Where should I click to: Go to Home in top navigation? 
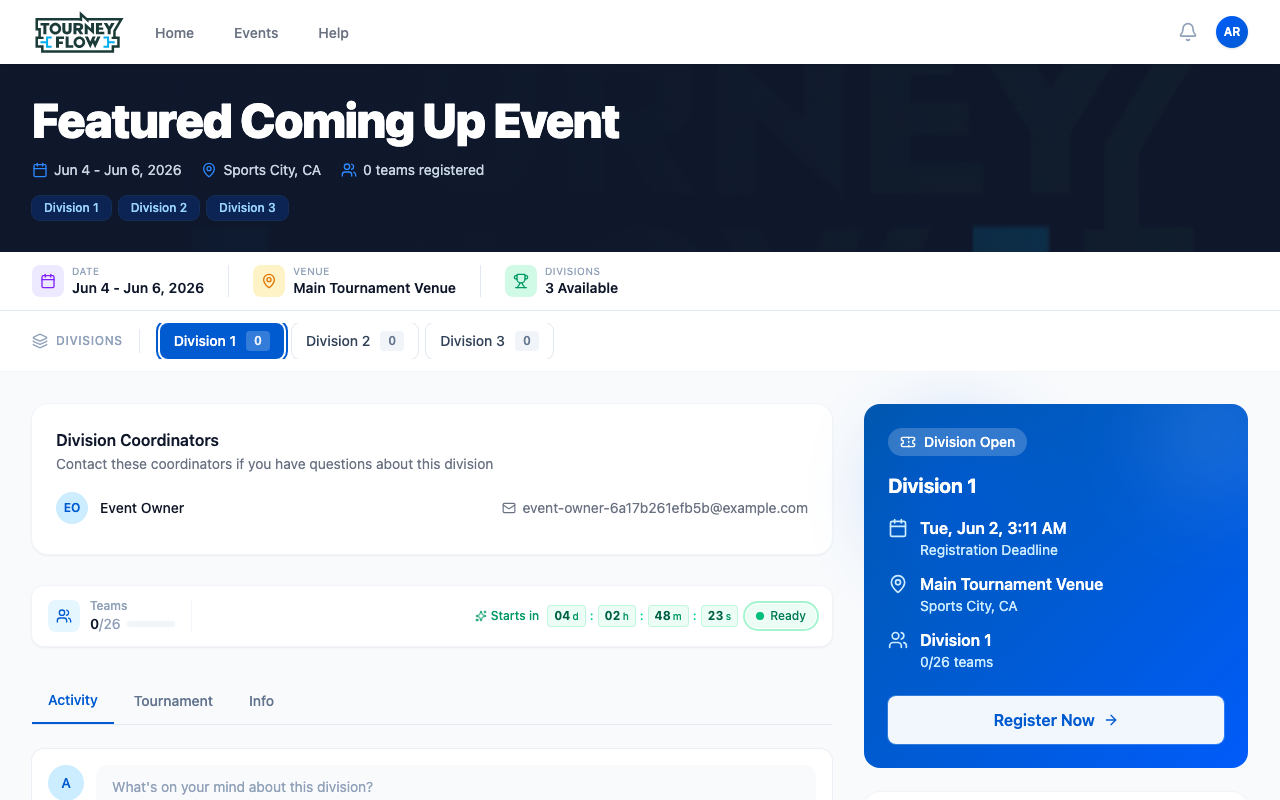pos(174,33)
